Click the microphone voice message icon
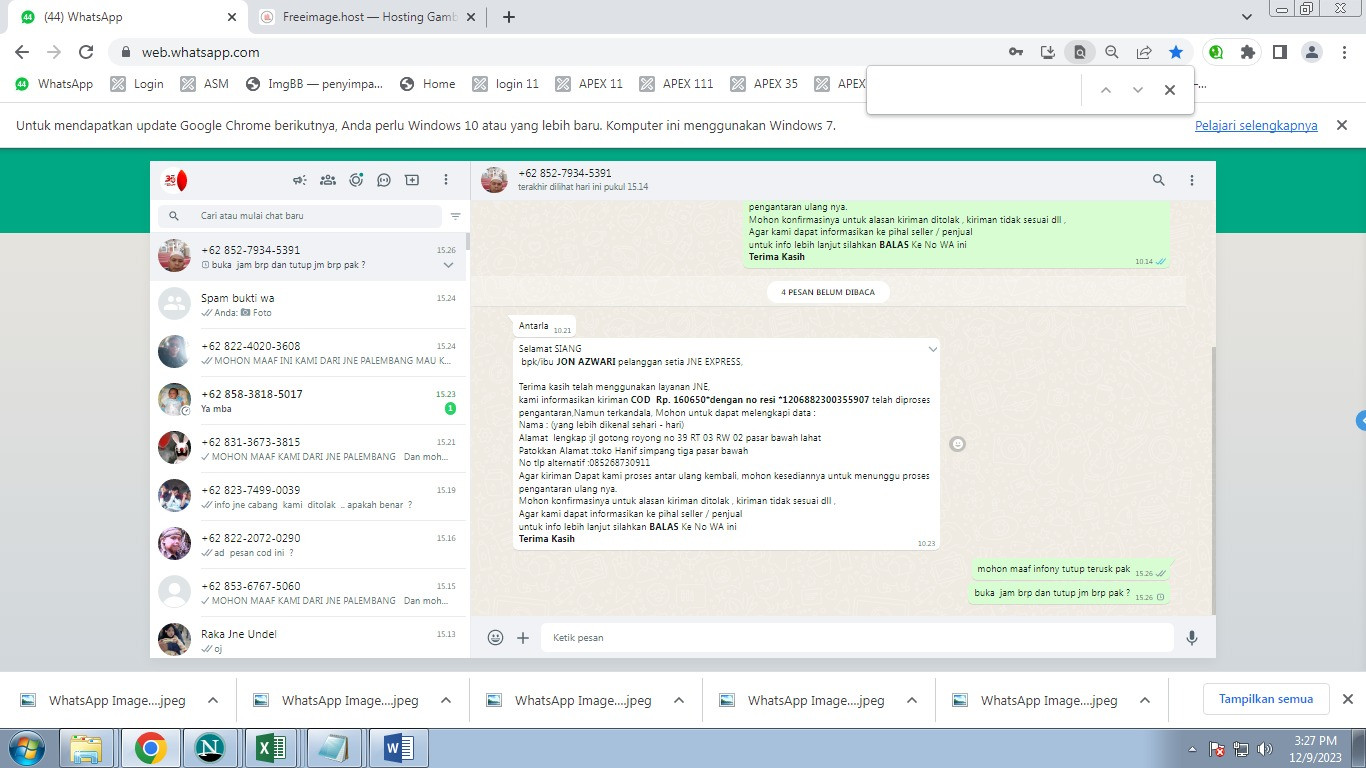Screen dimensions: 1366x768 (1192, 637)
